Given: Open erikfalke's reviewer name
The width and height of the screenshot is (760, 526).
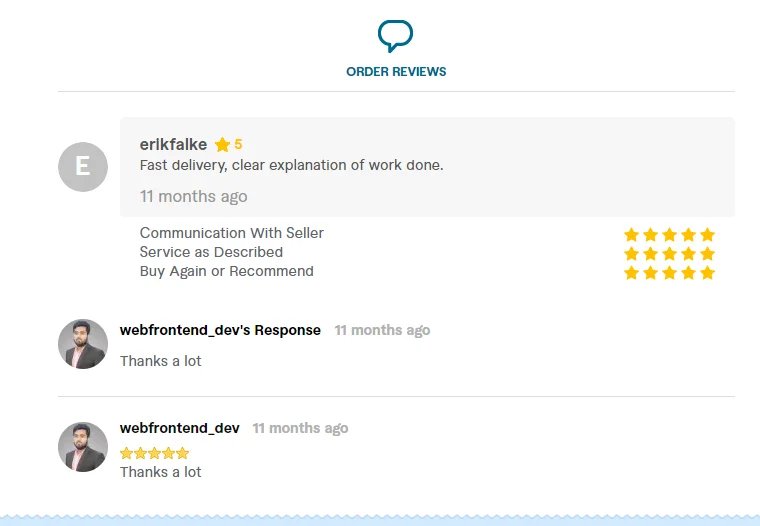Looking at the screenshot, I should tap(173, 145).
